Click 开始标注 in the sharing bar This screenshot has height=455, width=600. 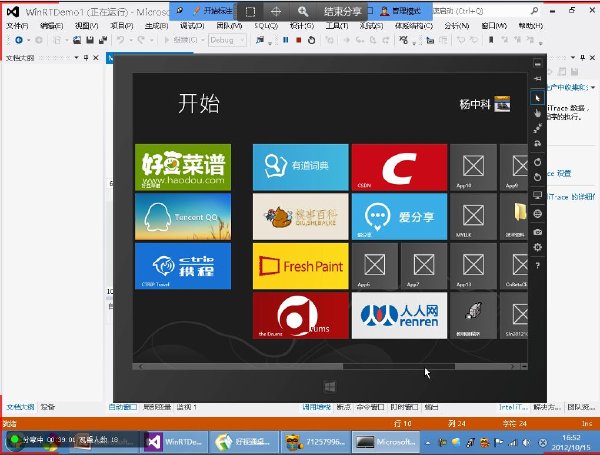point(213,11)
